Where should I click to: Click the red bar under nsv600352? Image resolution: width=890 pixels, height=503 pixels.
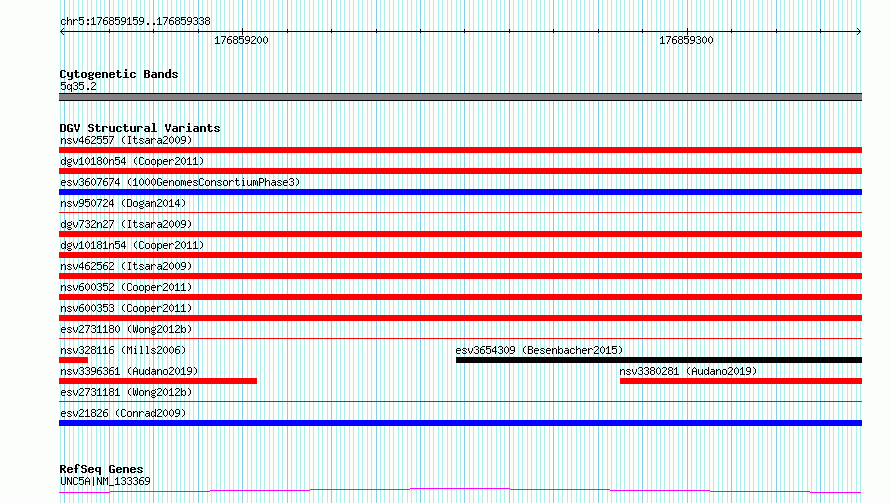(460, 297)
